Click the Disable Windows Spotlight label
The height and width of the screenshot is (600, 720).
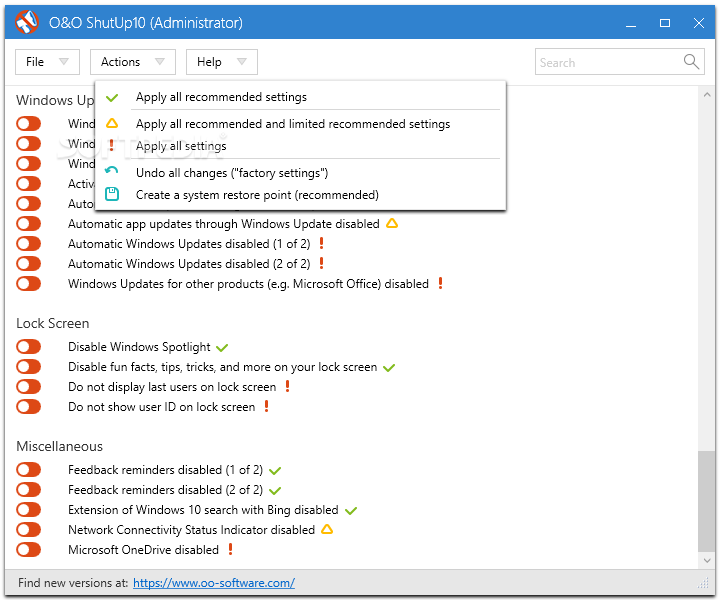click(139, 347)
